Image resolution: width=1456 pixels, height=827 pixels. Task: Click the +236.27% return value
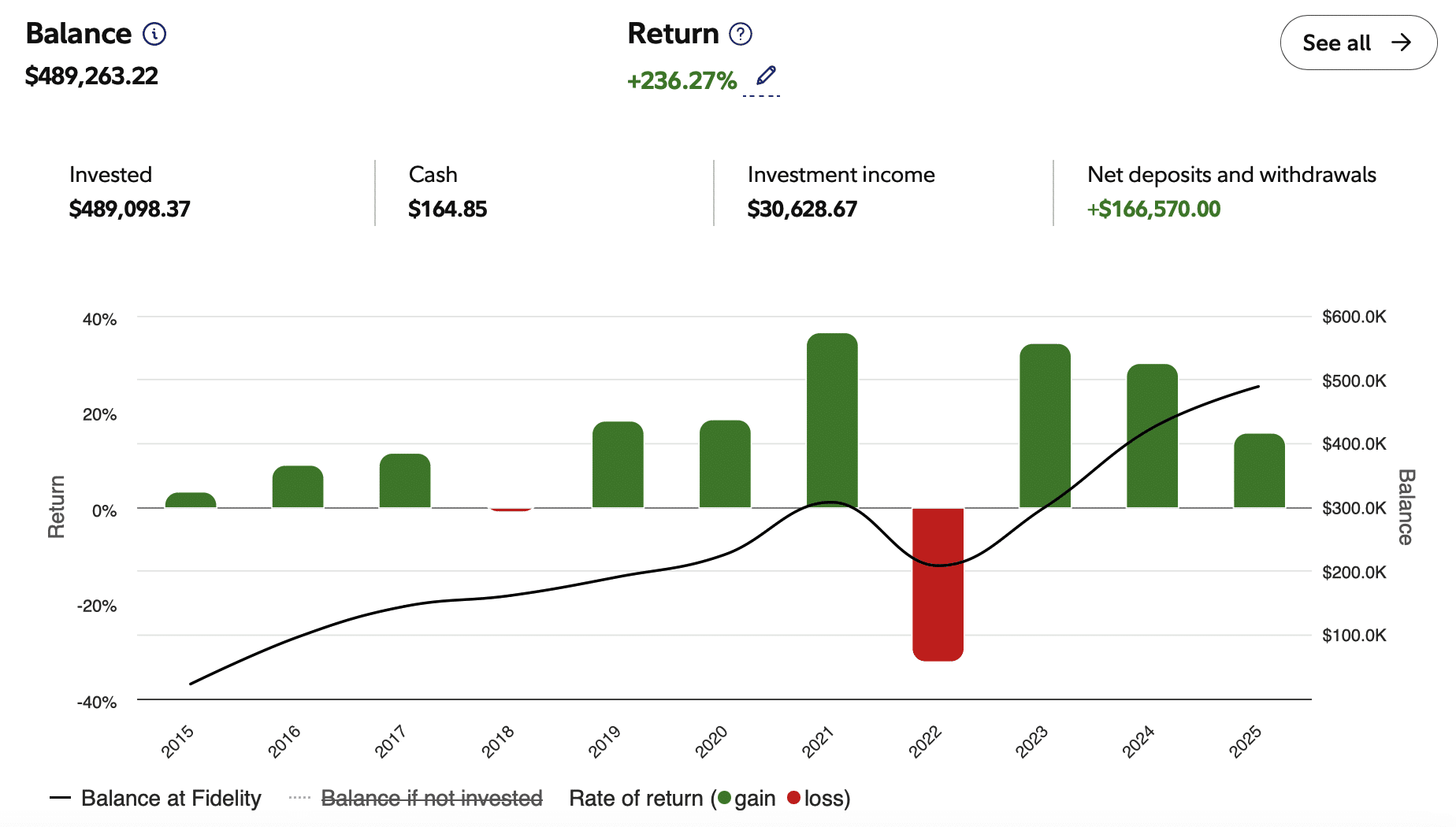682,80
